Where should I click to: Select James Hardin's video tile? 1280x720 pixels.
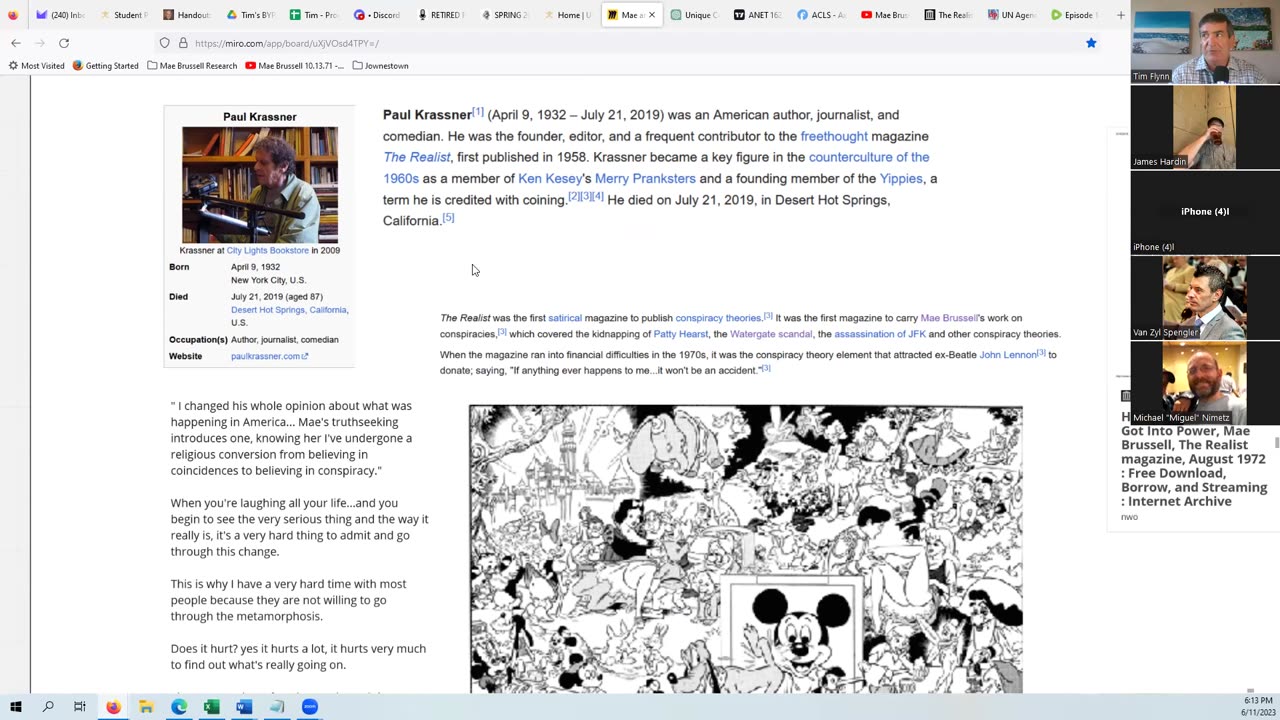pos(1205,127)
